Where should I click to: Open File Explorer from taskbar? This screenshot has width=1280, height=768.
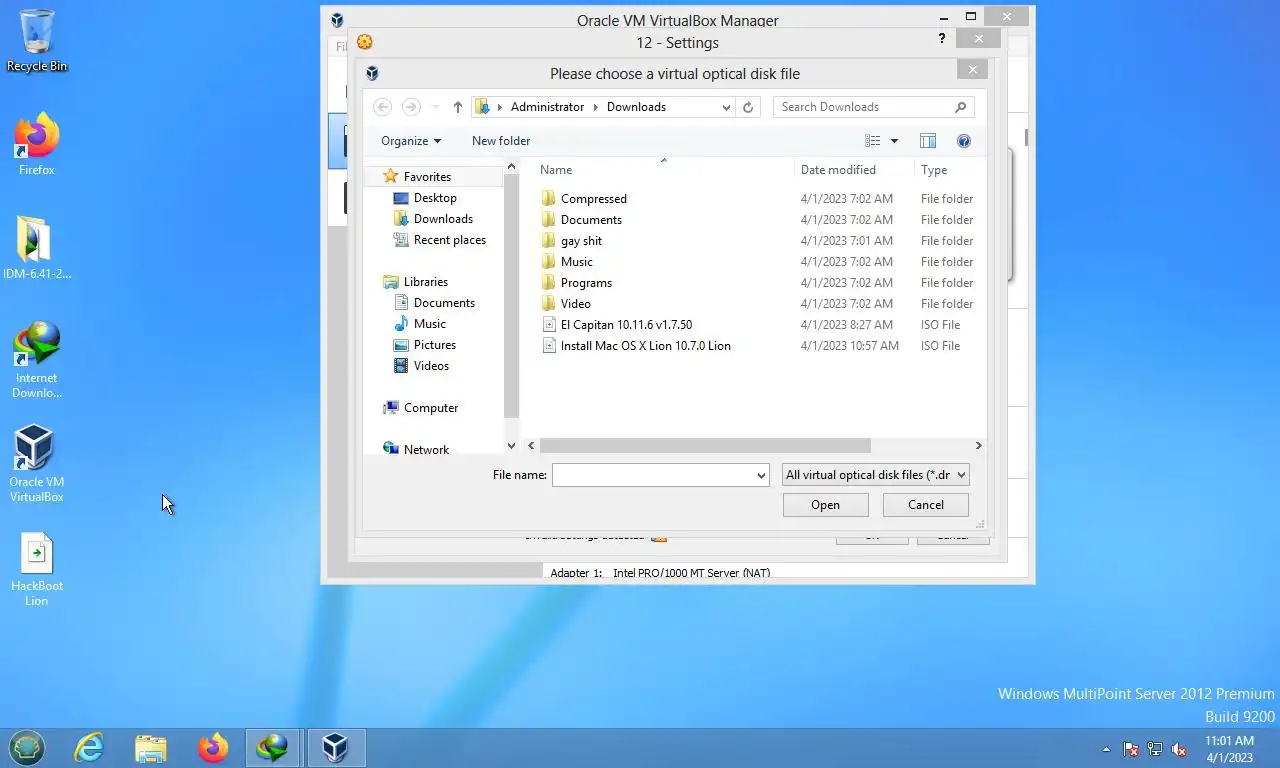(x=150, y=747)
